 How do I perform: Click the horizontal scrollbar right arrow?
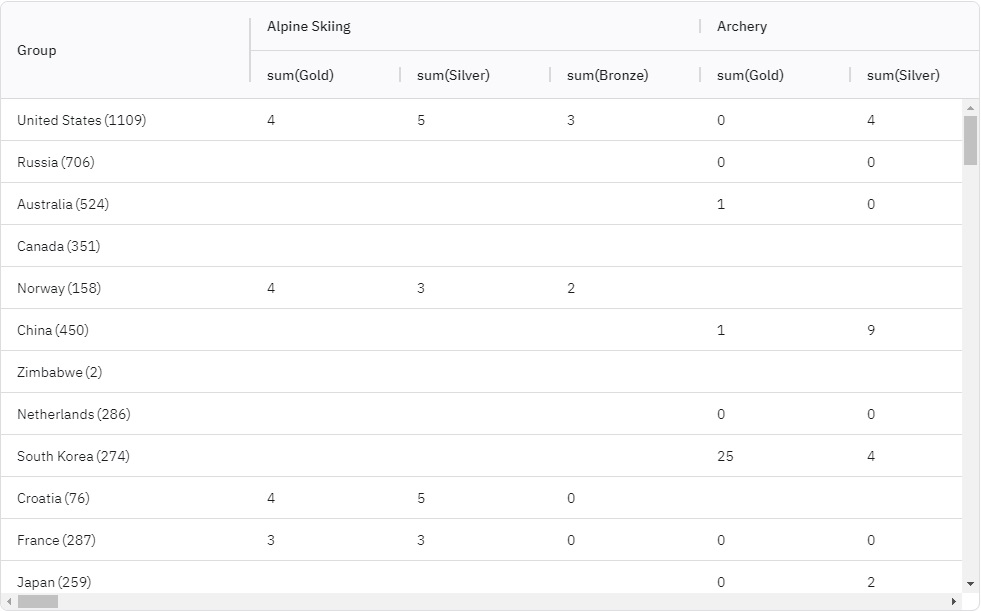(953, 602)
